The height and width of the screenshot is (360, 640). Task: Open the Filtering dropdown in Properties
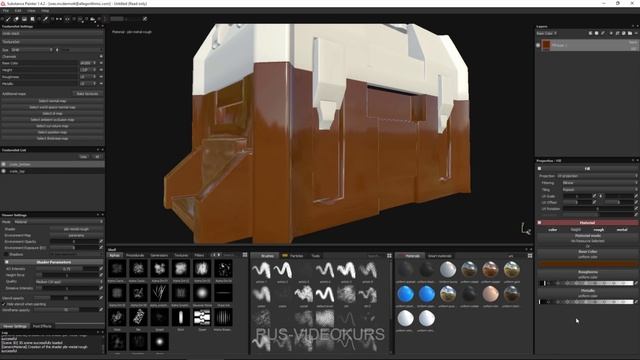coord(600,183)
